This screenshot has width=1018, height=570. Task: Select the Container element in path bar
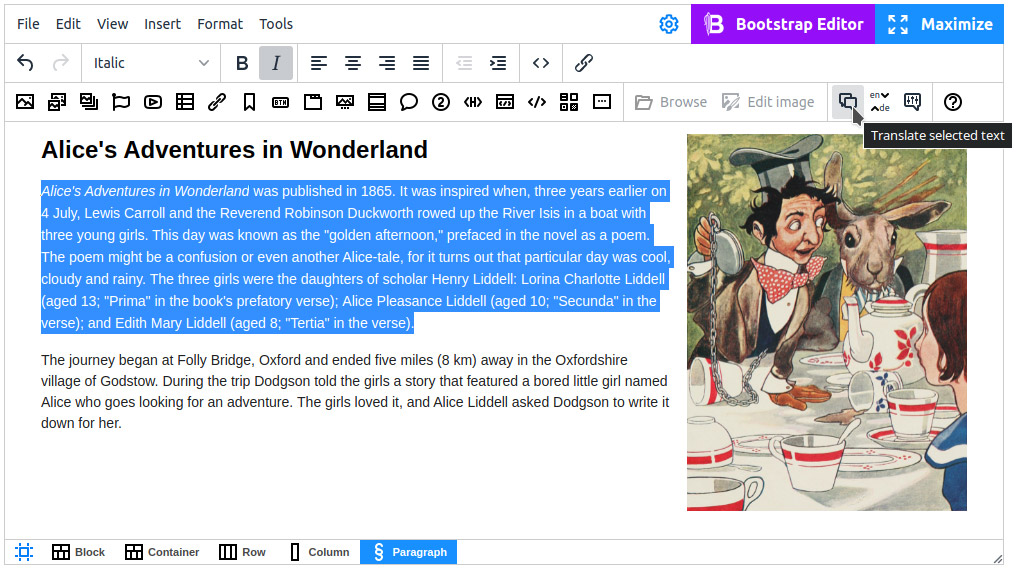162,552
